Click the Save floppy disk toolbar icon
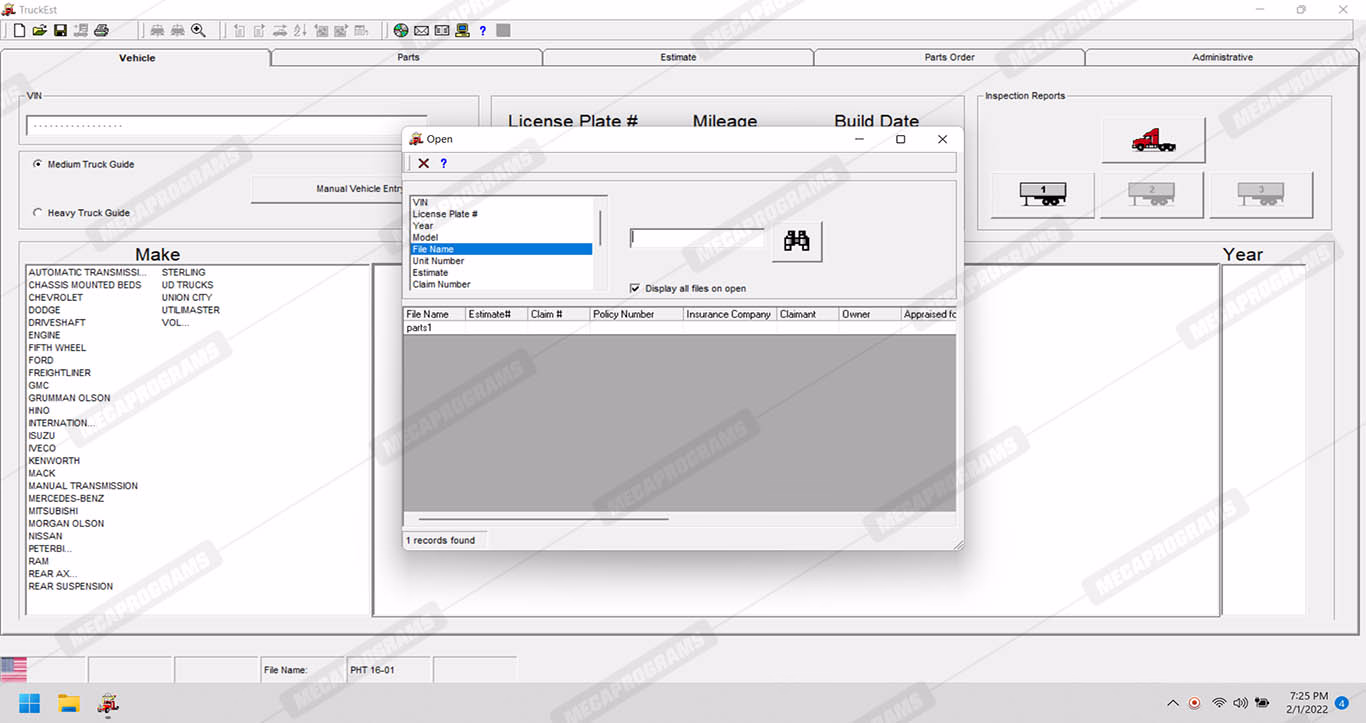 (x=60, y=31)
